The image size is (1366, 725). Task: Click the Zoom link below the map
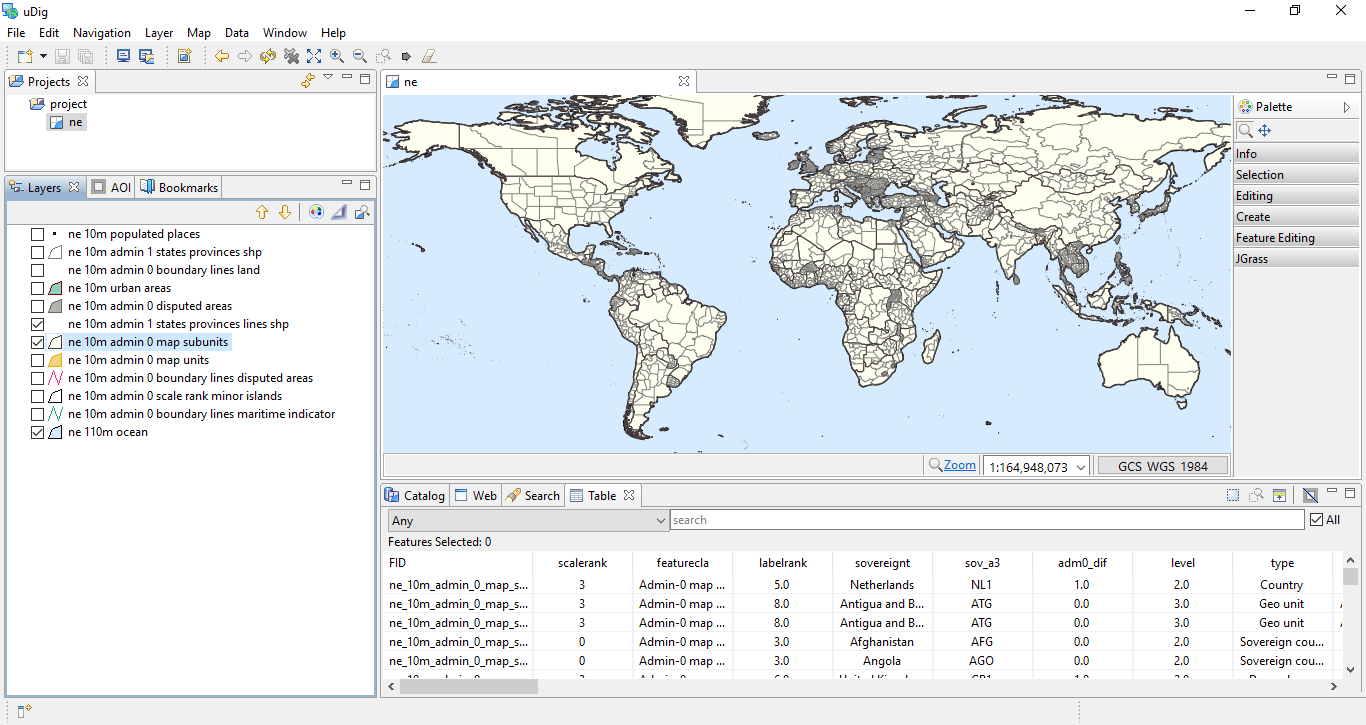[960, 465]
